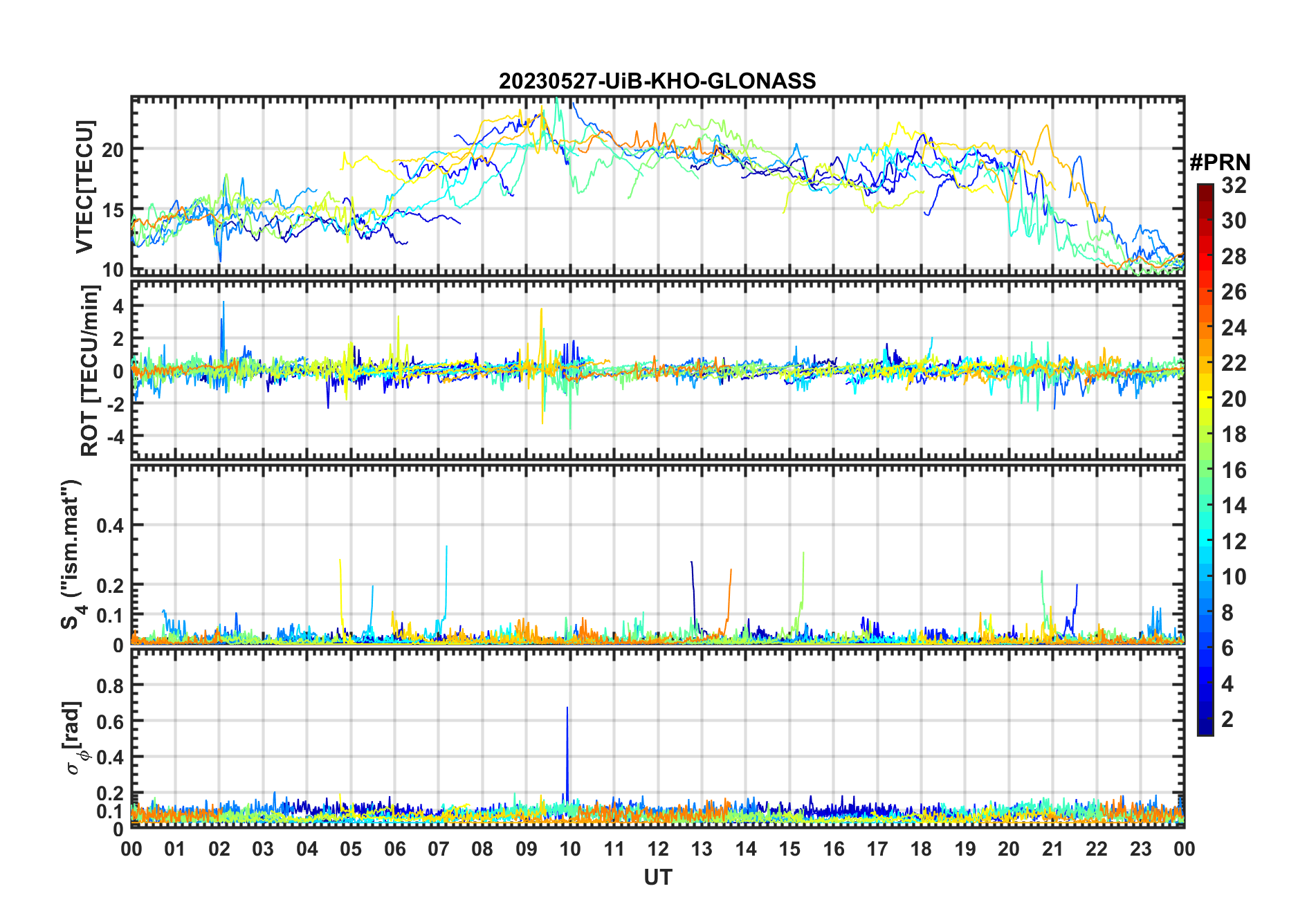Click colorbar tick label 14
Screen dimensions: 1316x920
click(1234, 506)
